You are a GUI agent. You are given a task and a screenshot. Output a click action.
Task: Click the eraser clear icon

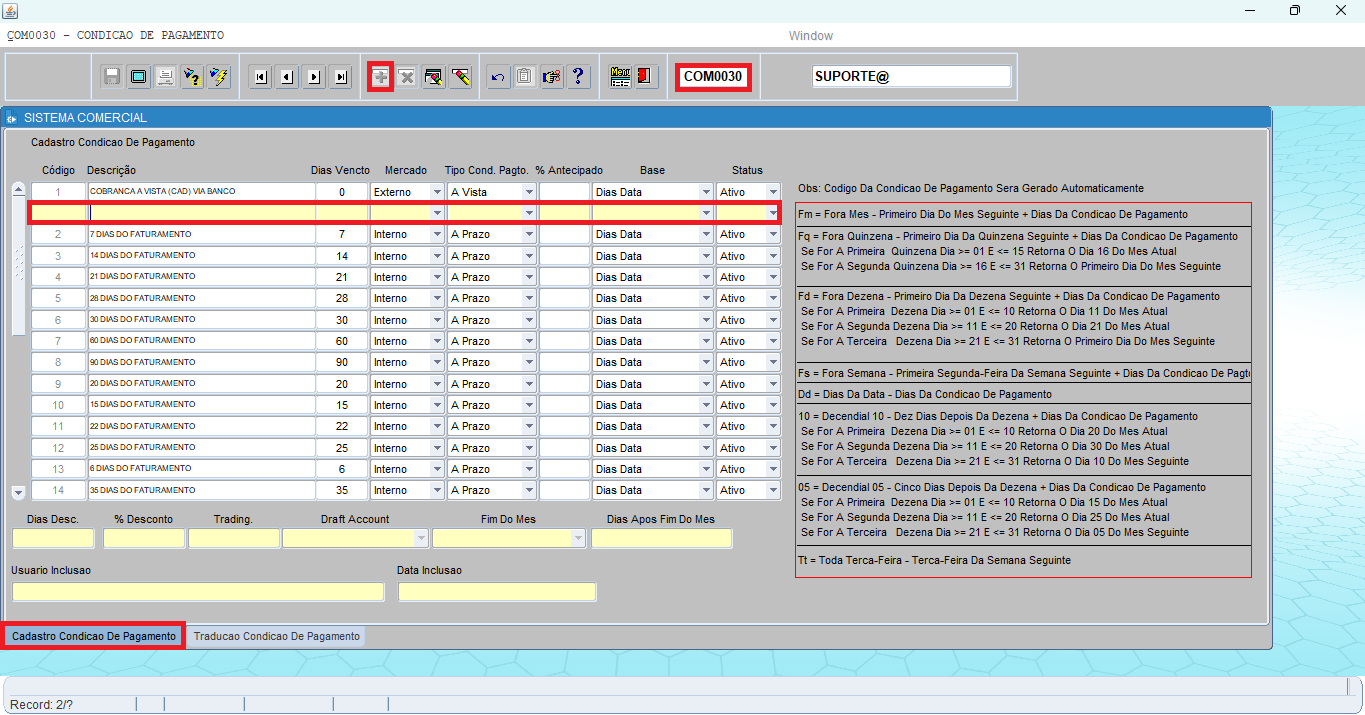460,77
